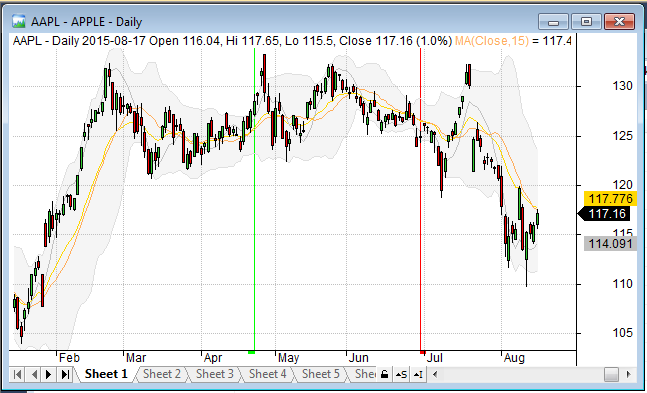This screenshot has width=647, height=393.
Task: Select the Sheet 1 tab
Action: (106, 374)
